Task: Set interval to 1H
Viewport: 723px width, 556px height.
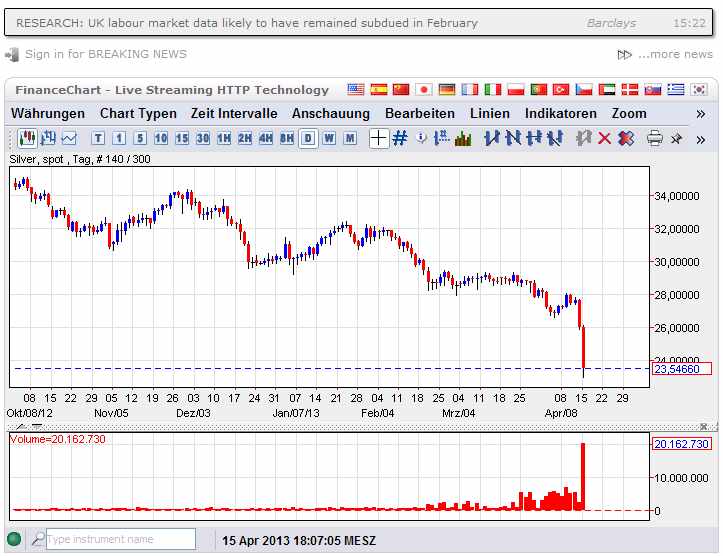Action: coord(224,138)
